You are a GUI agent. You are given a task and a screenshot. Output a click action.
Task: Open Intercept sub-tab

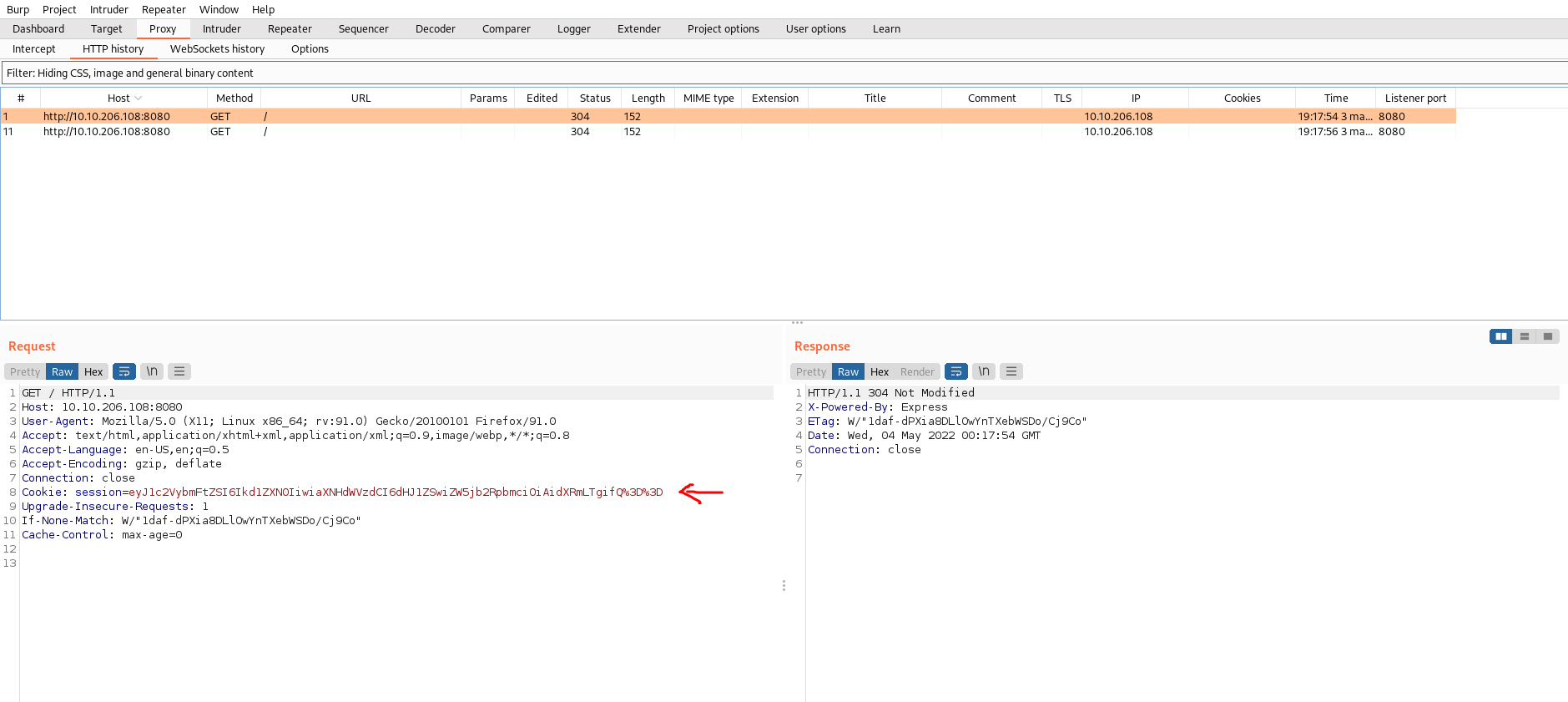[x=34, y=48]
